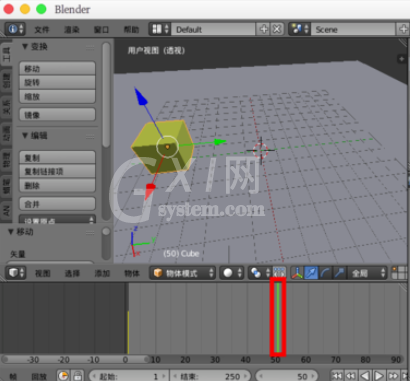Switch to the 工具 (Tools) shelf tab
Screen dimensions: 410x381
tap(6, 54)
